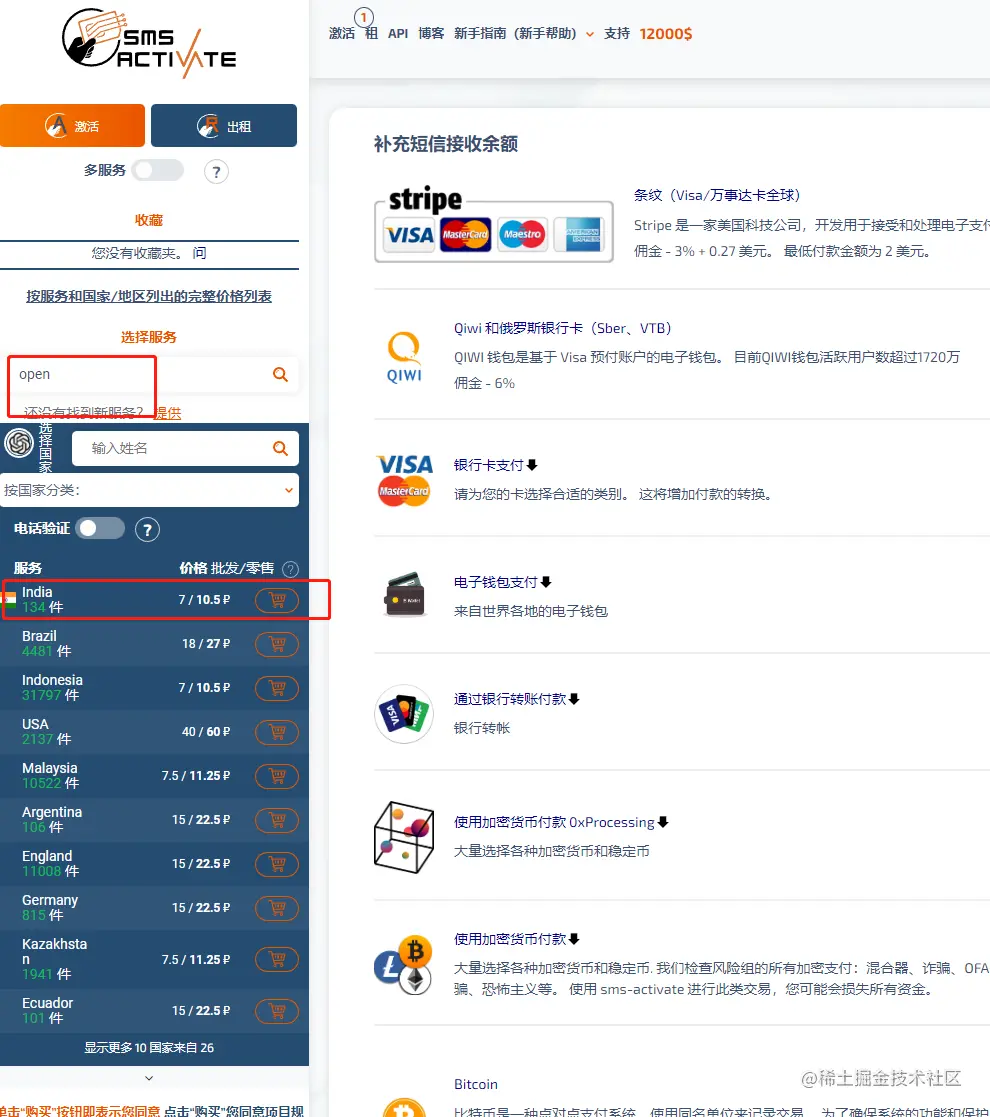Viewport: 990px width, 1117px height.
Task: Click the cart icon for Malaysia
Action: 277,776
